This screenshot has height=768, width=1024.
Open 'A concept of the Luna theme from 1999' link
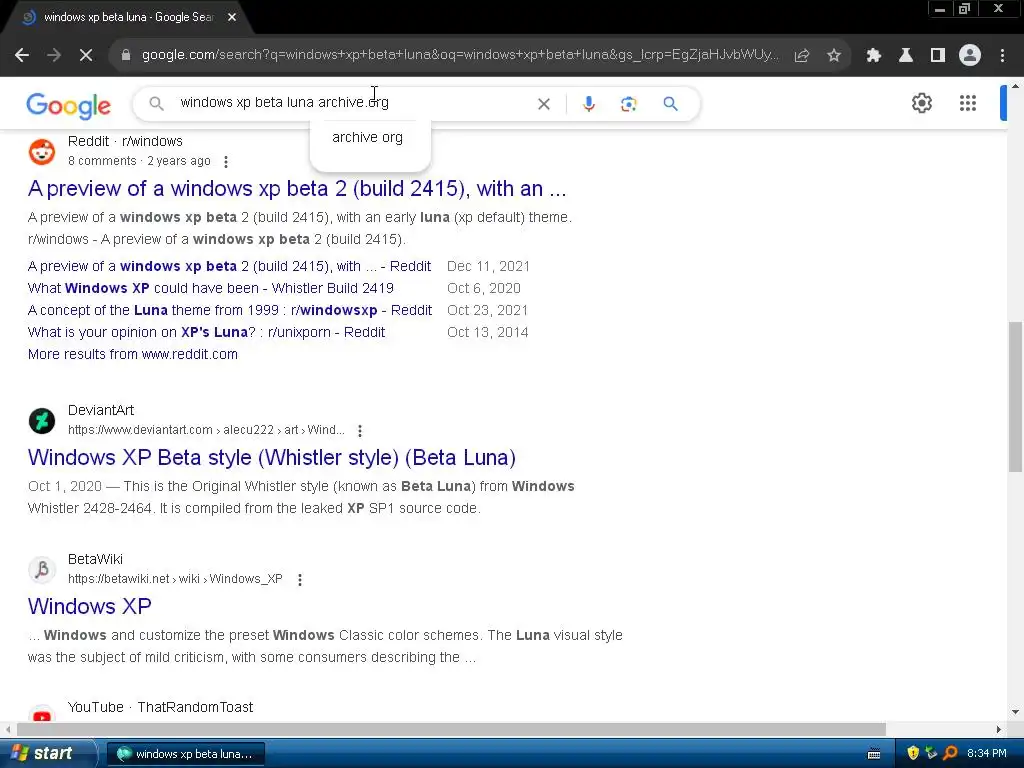(x=230, y=310)
